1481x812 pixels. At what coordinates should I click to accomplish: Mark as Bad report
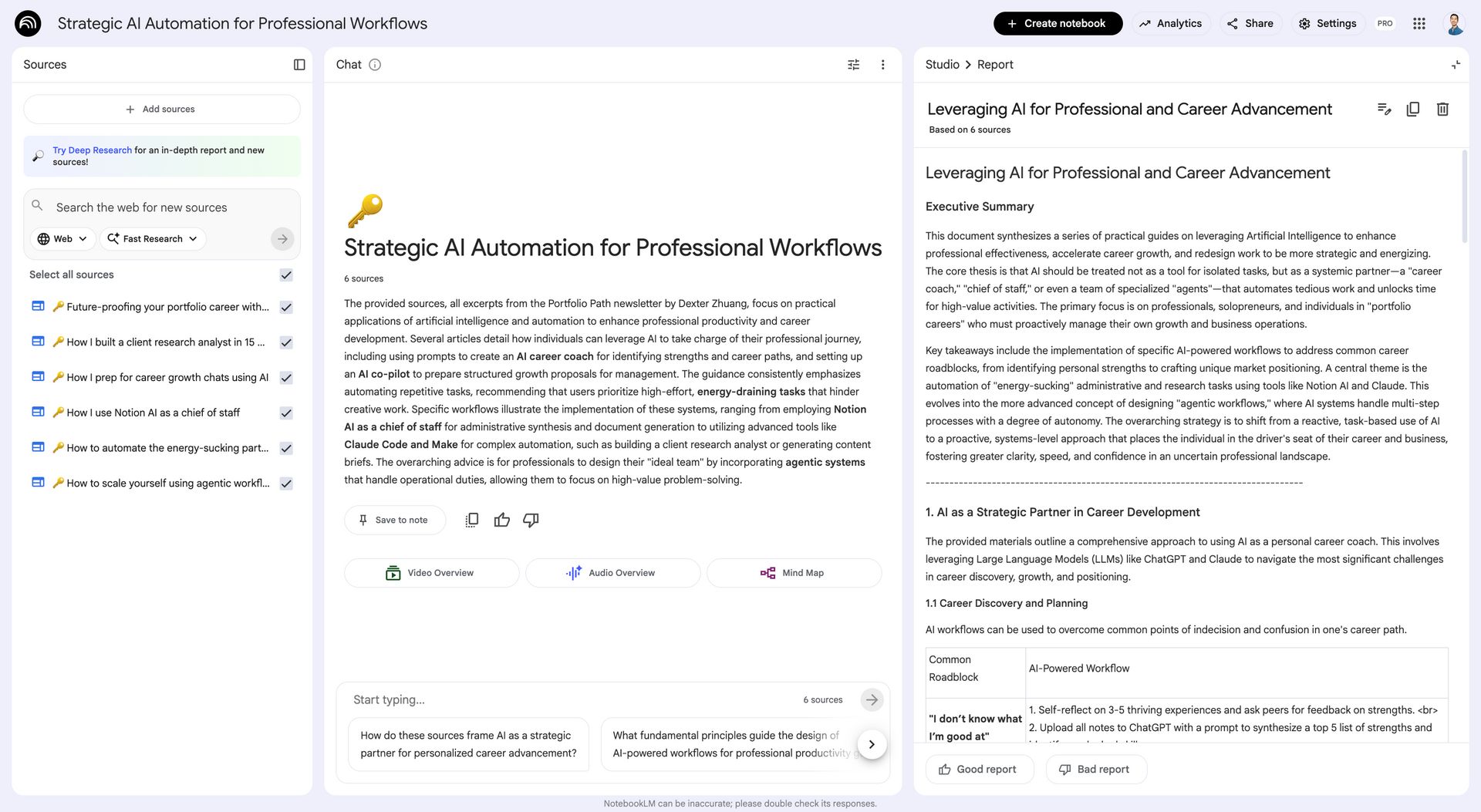(1095, 770)
